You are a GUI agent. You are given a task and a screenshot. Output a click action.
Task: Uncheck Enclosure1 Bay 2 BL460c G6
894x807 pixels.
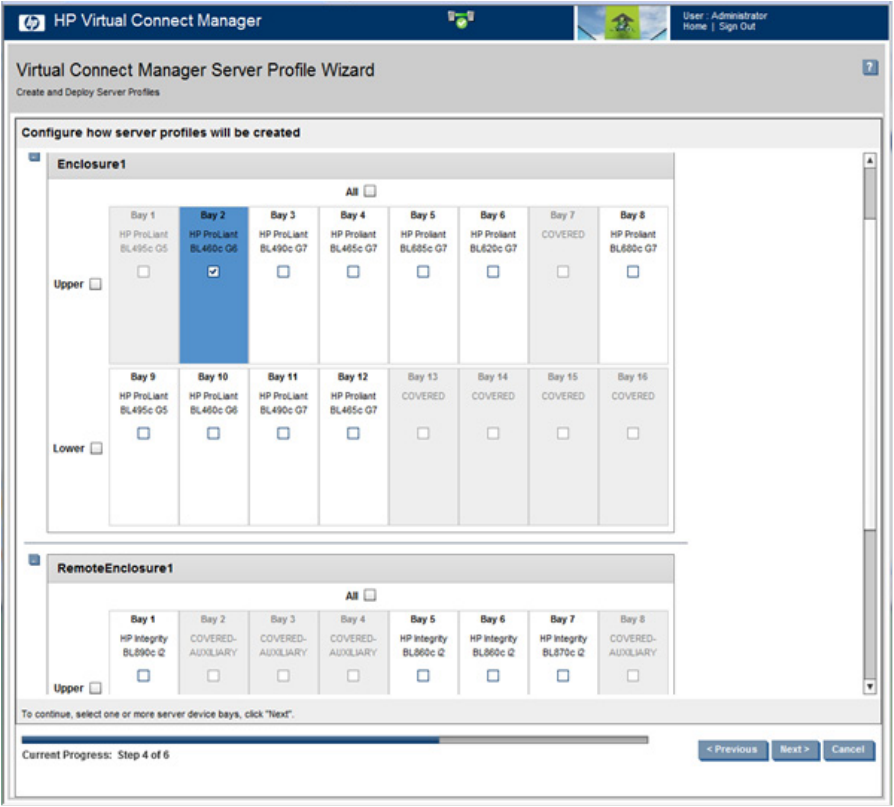pyautogui.click(x=213, y=271)
